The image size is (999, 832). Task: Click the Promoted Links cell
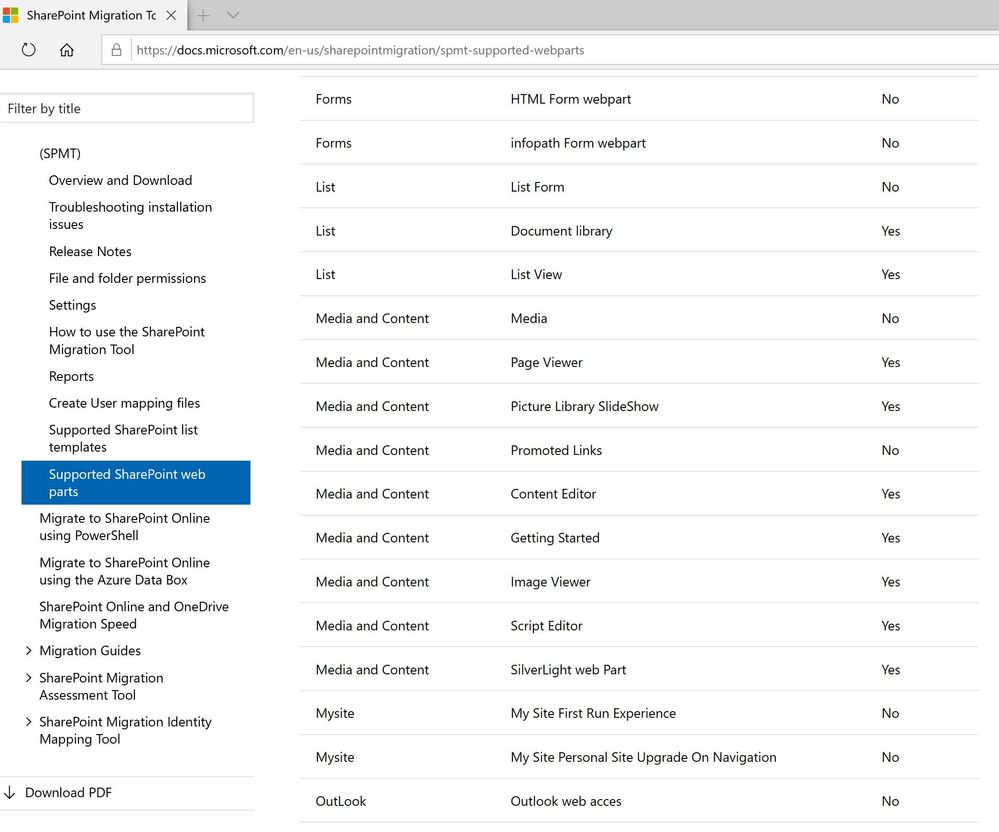tap(556, 450)
